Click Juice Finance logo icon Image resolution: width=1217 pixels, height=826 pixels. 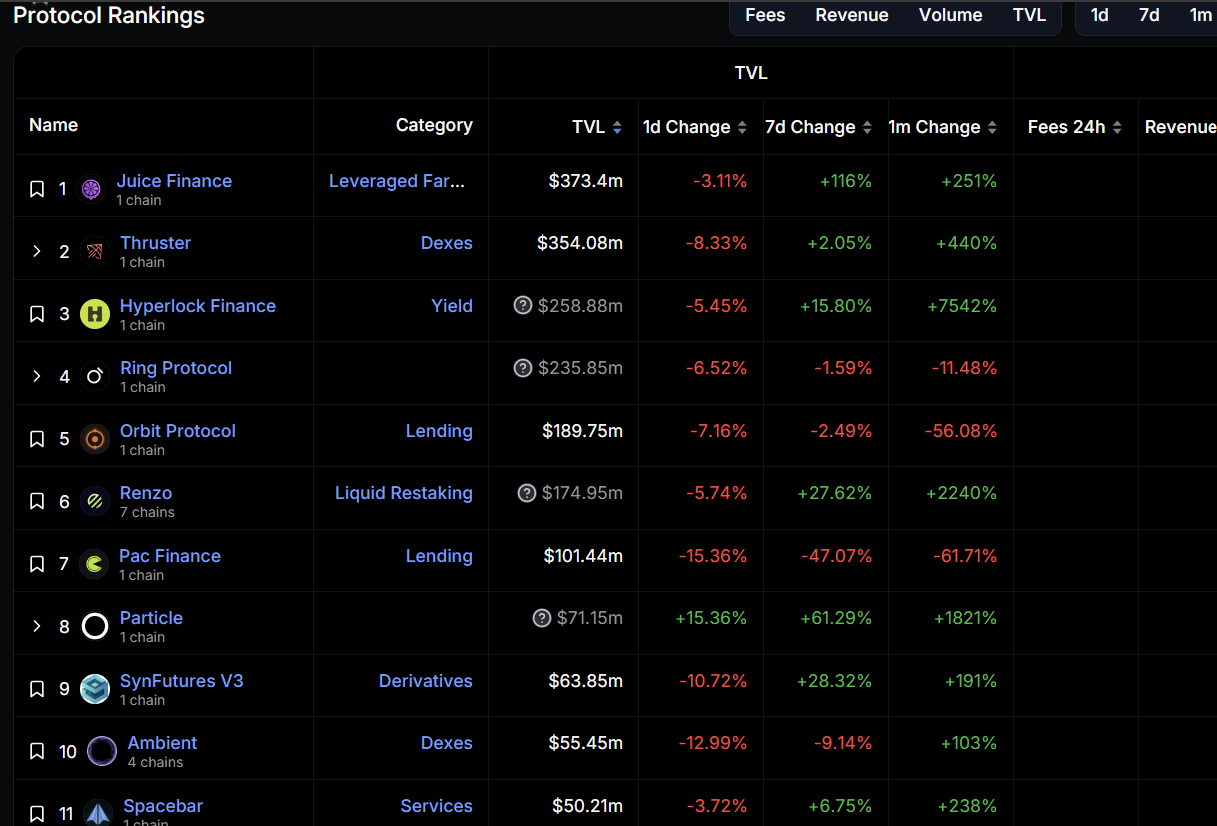click(91, 189)
